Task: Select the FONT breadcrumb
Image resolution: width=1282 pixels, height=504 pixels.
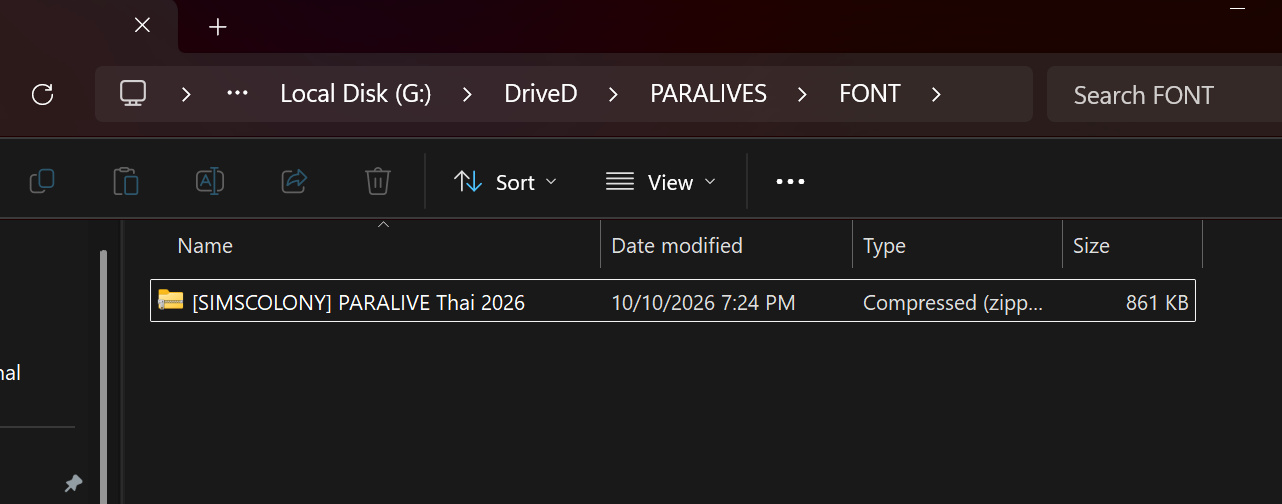Action: tap(870, 94)
